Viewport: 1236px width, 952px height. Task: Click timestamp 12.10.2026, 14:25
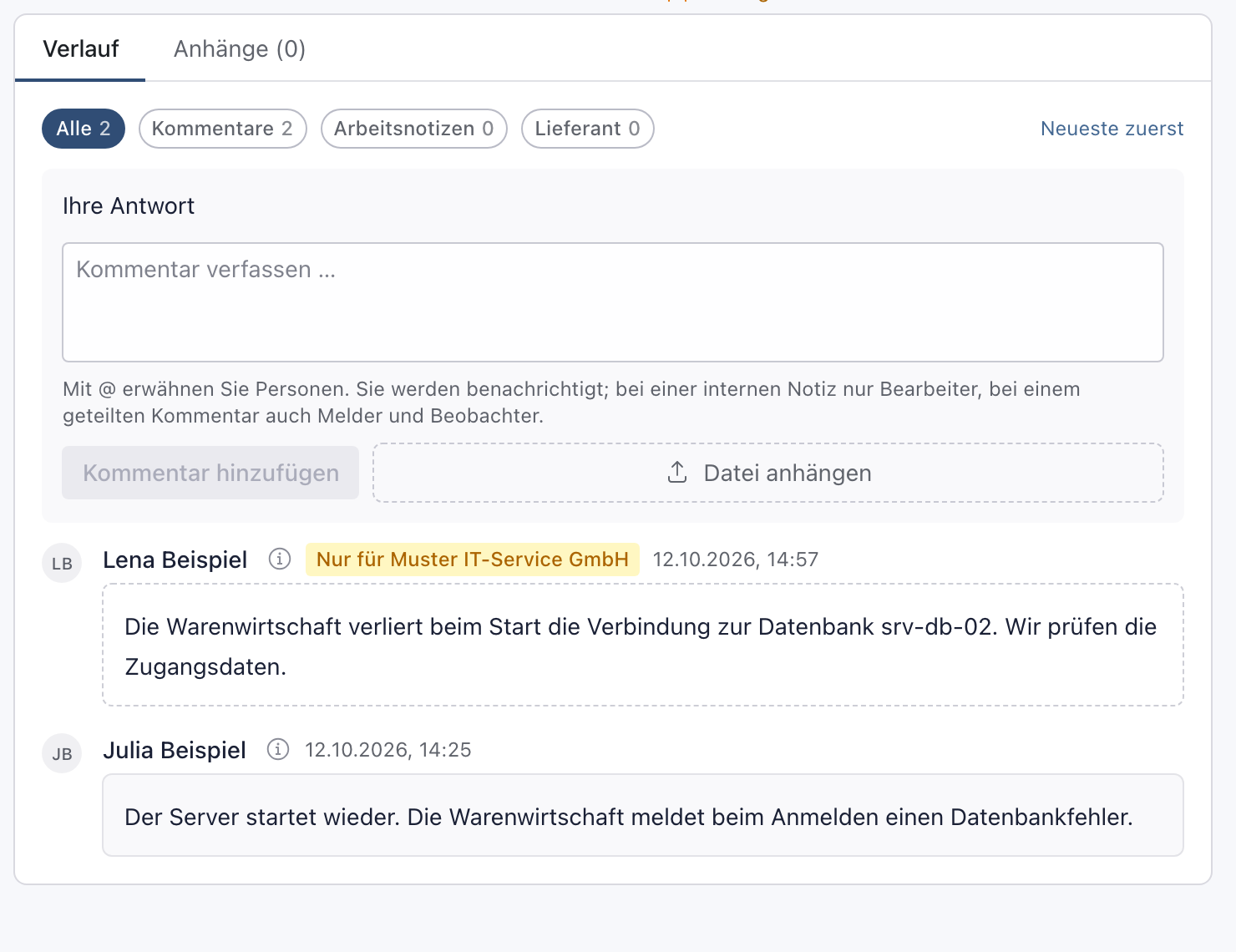pos(388,750)
